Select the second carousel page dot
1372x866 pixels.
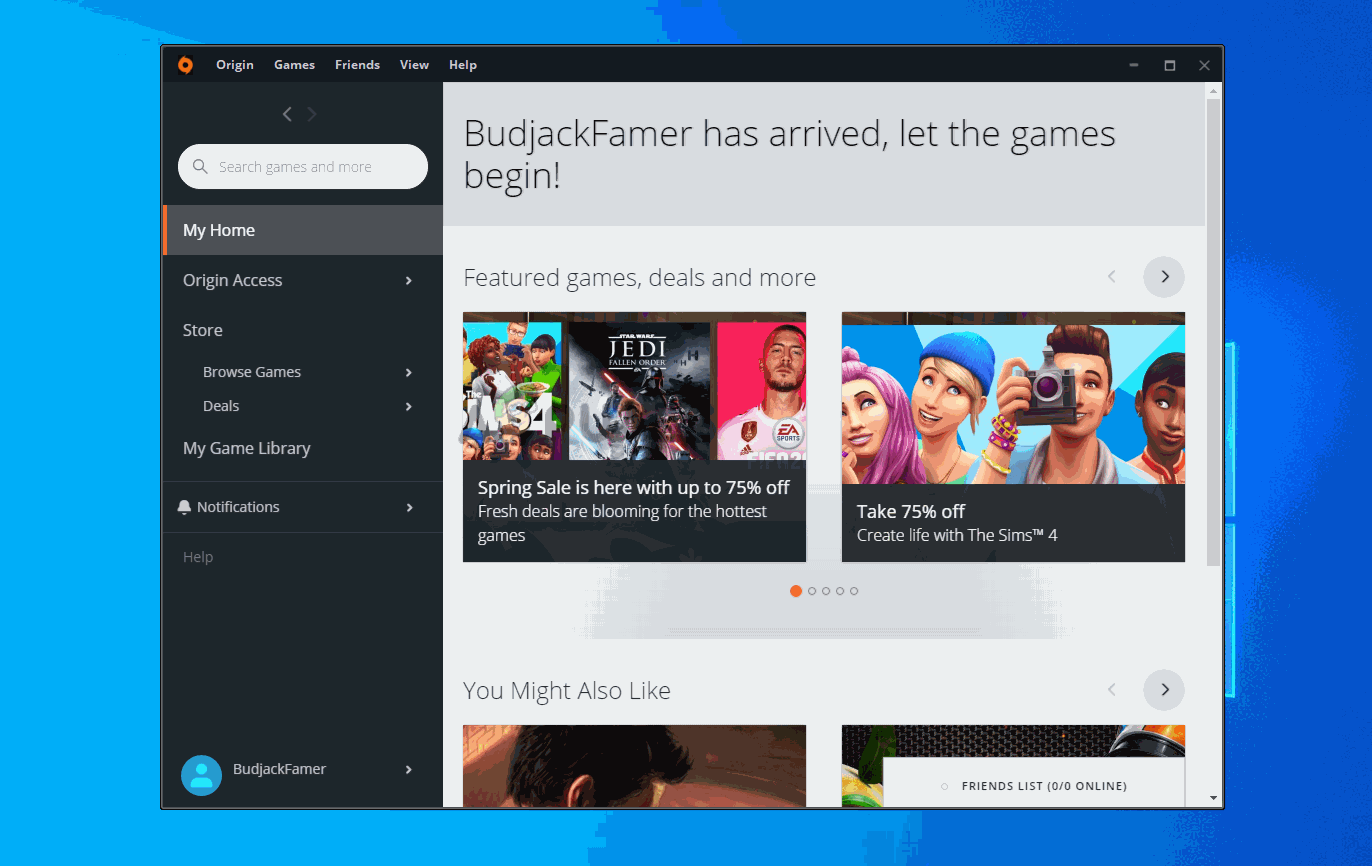[x=812, y=591]
